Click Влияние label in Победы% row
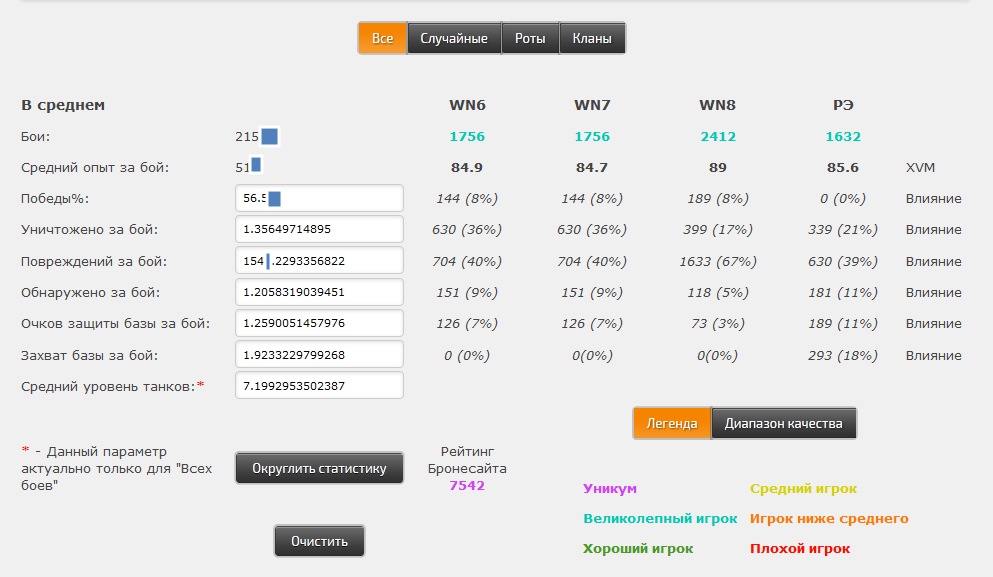The image size is (993, 577). [x=933, y=198]
